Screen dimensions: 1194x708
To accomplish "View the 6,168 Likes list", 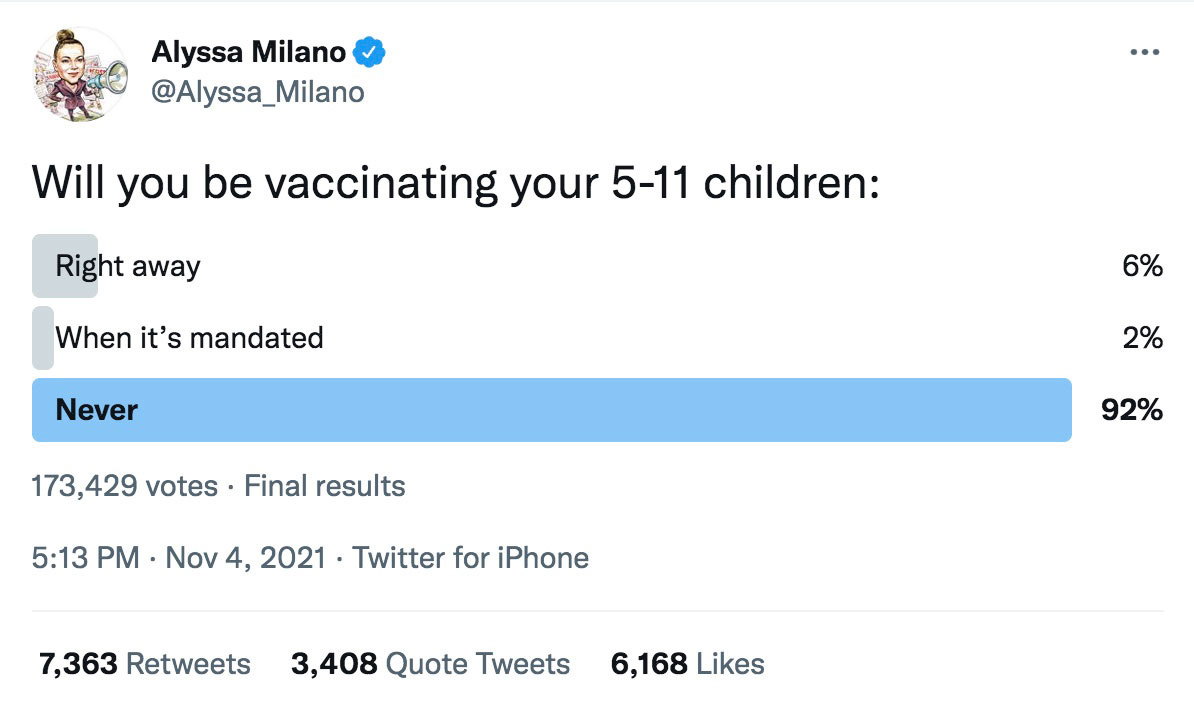I will click(x=685, y=663).
